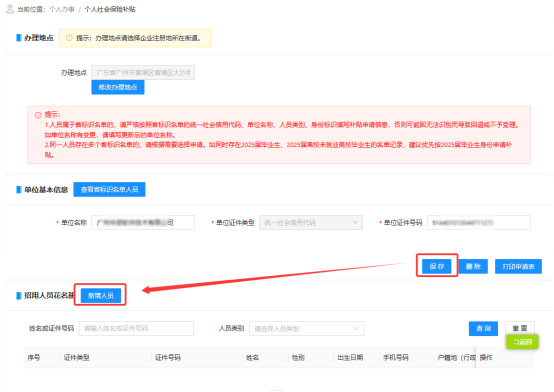The image size is (554, 392).
Task: Click the 查询 button
Action: [483, 328]
